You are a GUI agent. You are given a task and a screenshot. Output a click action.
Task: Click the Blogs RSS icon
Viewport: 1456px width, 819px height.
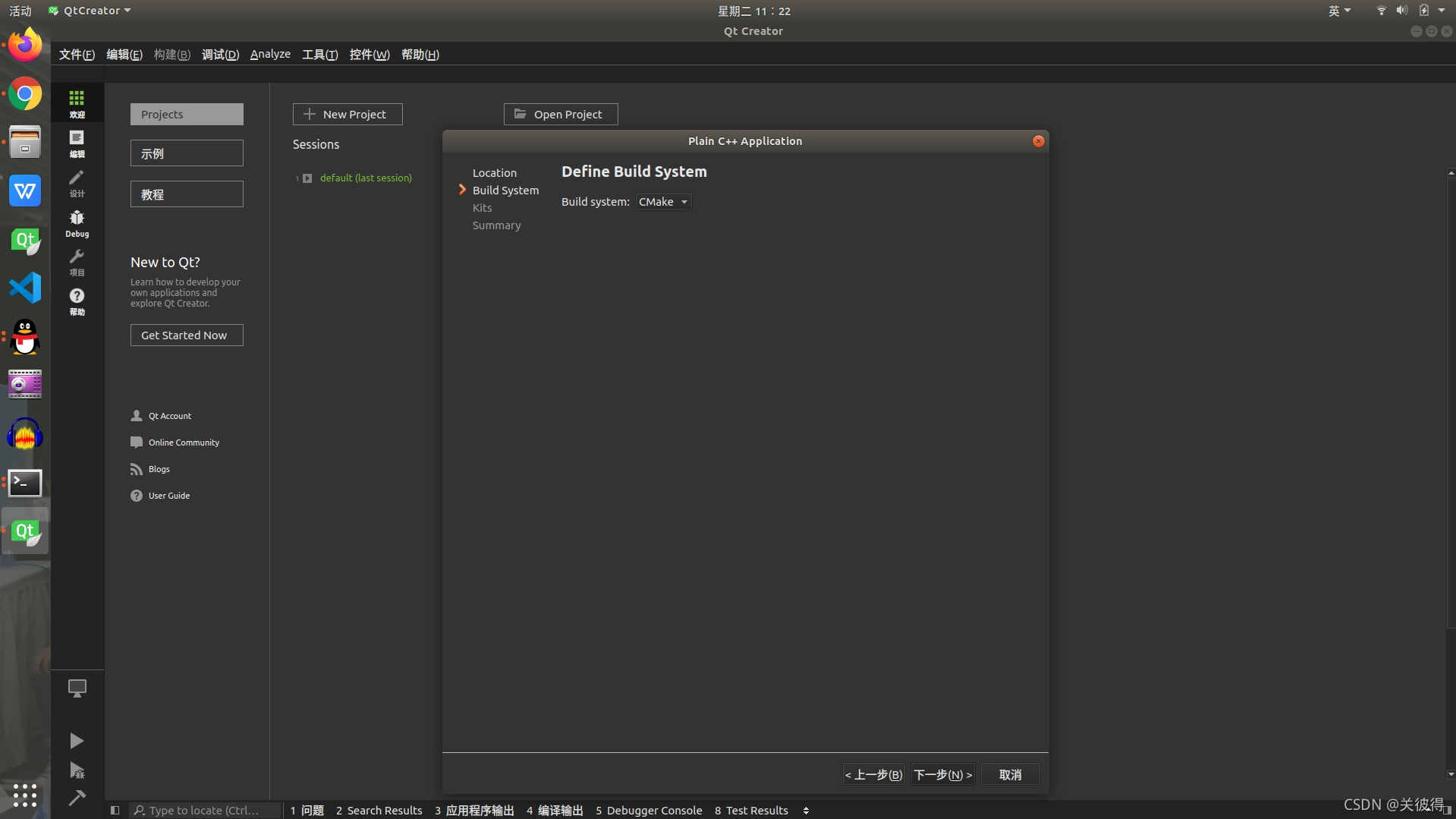(137, 469)
